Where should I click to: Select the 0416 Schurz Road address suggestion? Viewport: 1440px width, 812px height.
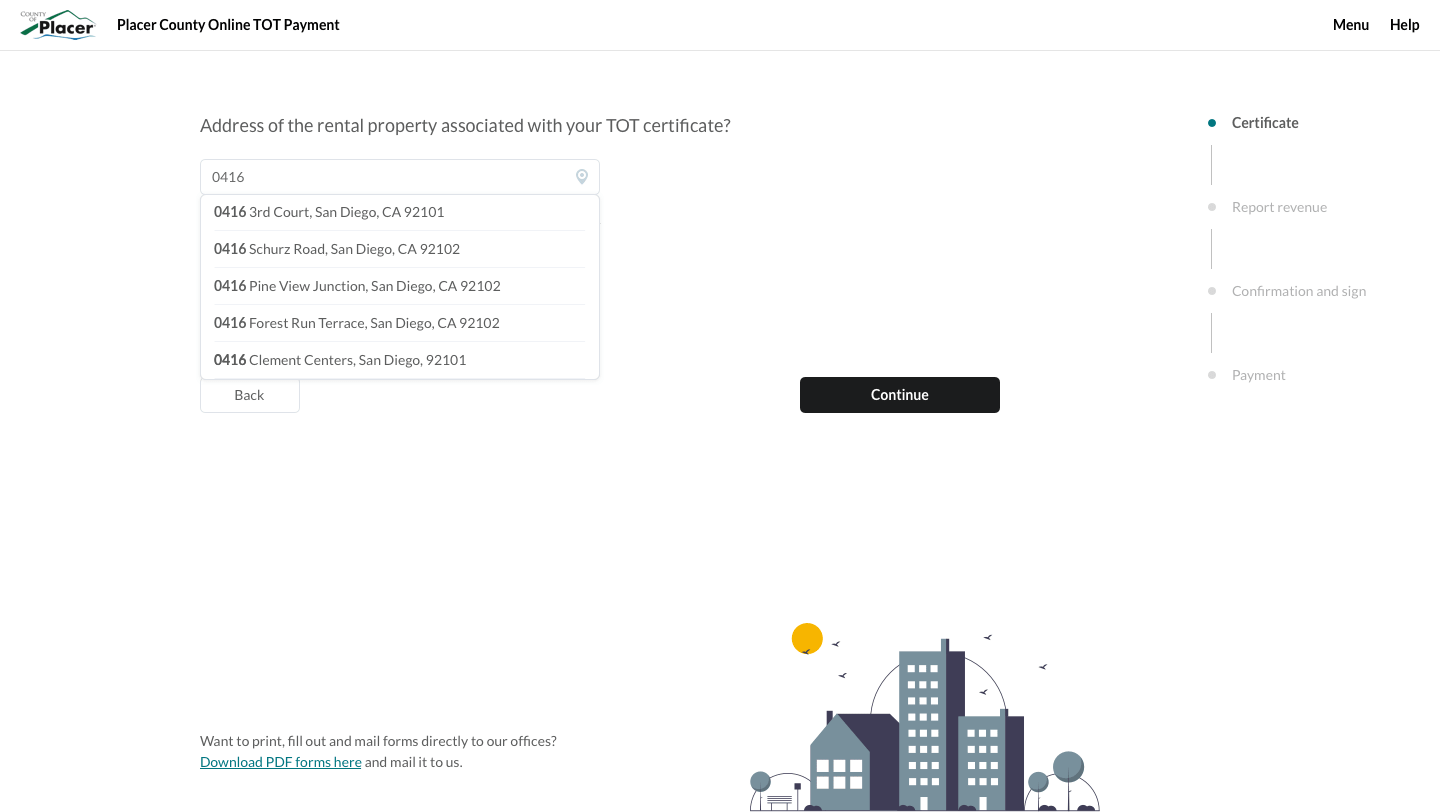[336, 248]
